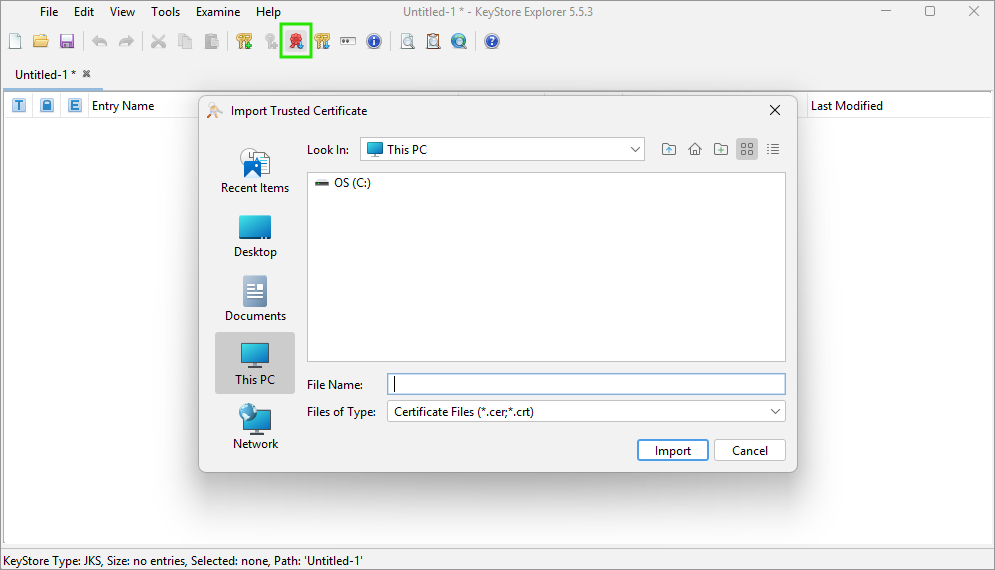This screenshot has height=570, width=995.
Task: Click the Import Trusted Certificate toolbar icon
Action: coord(296,41)
